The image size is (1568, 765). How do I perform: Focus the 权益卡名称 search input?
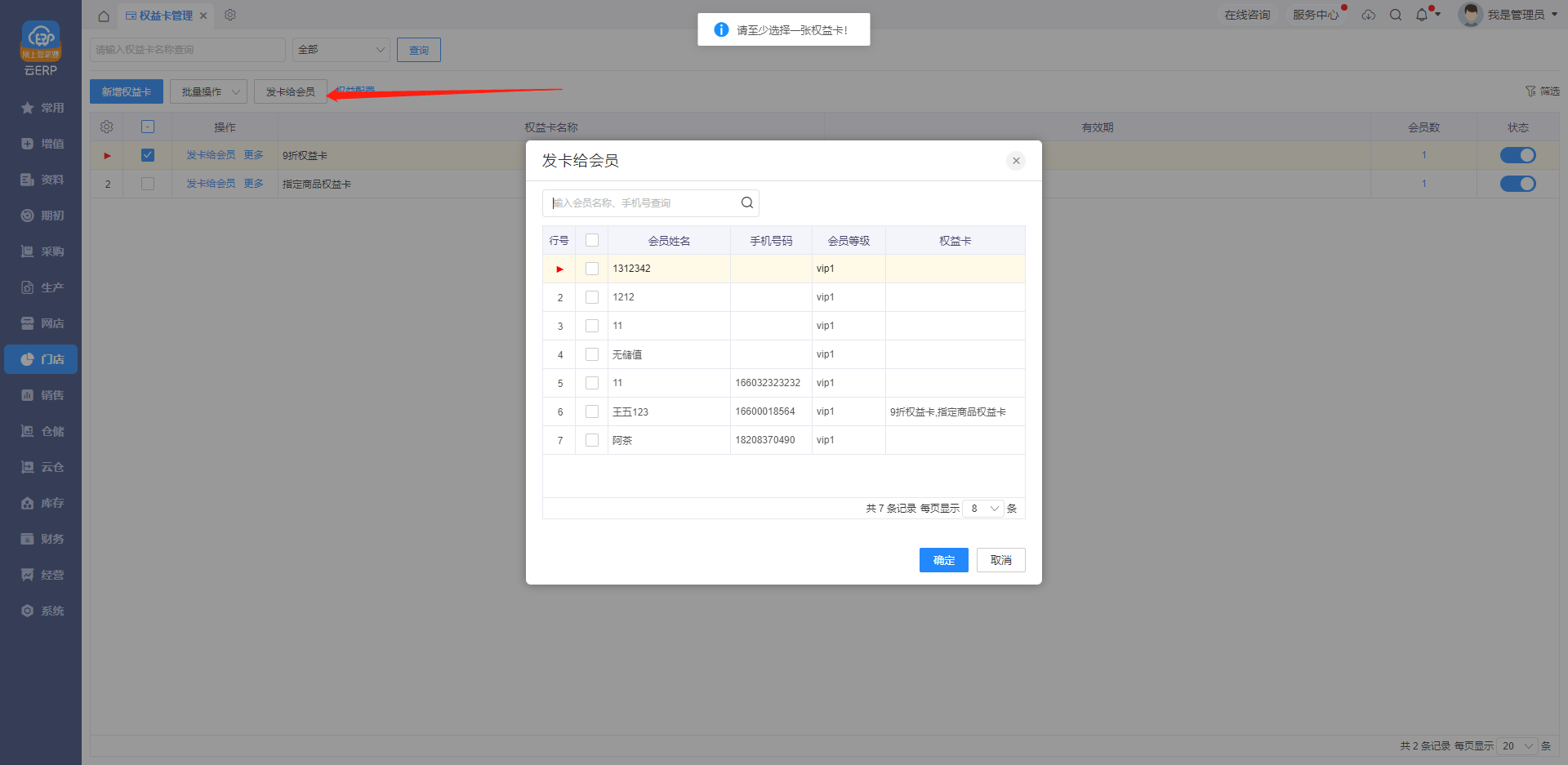pyautogui.click(x=188, y=50)
